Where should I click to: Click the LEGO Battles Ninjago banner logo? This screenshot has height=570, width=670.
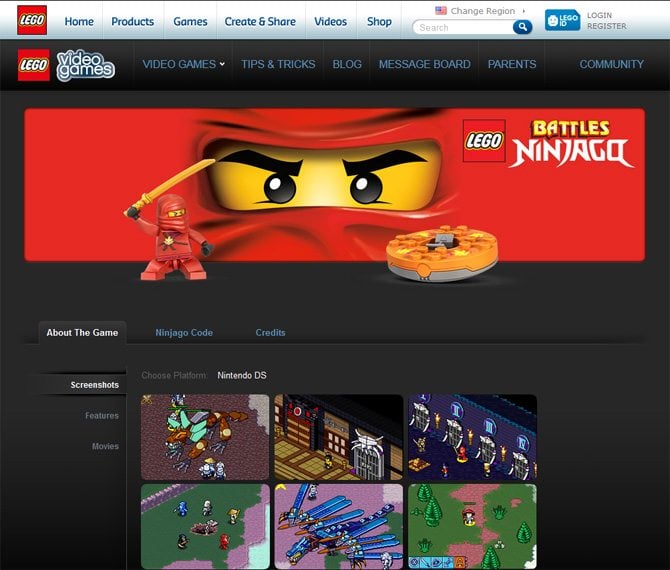point(549,143)
